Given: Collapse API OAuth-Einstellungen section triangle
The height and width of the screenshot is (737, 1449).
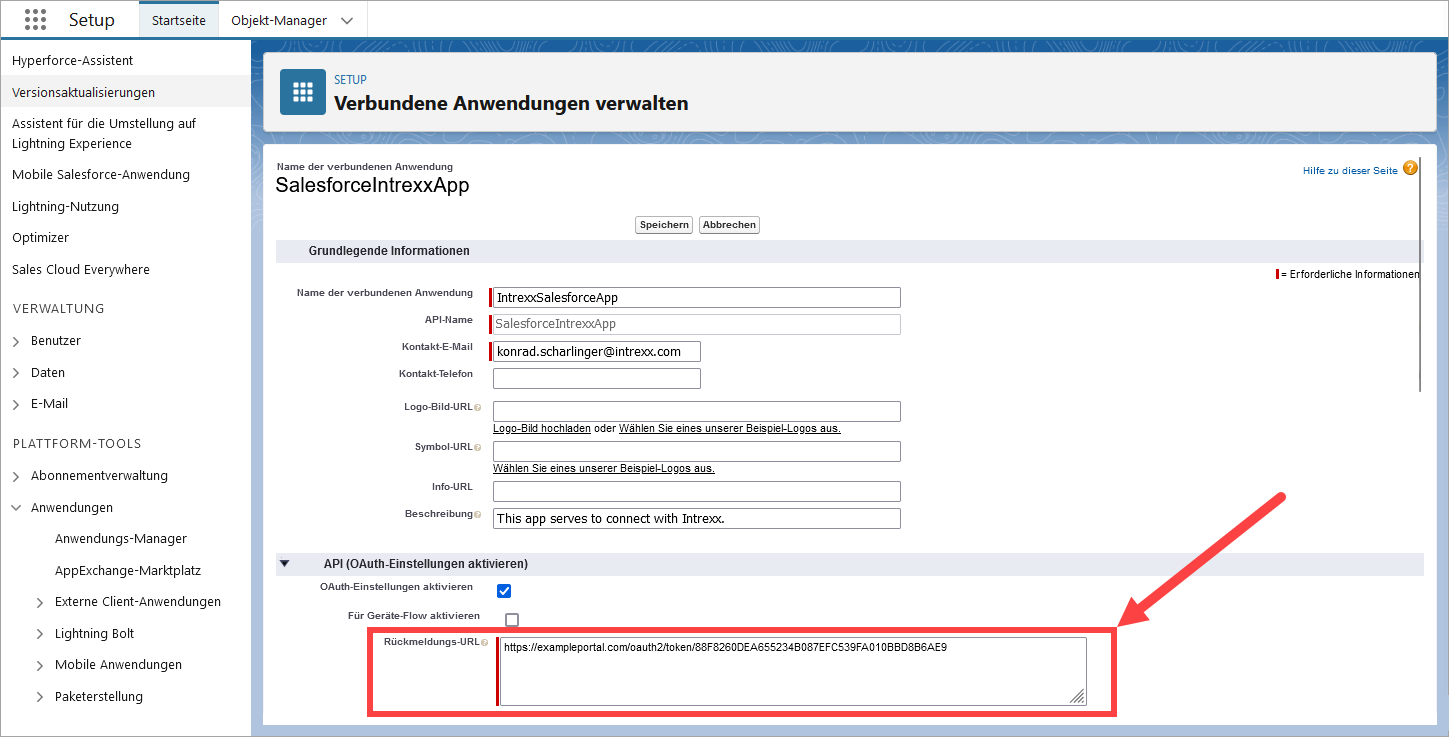Looking at the screenshot, I should coord(285,564).
